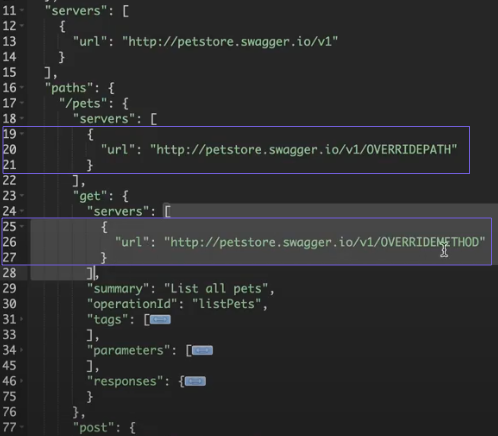The image size is (498, 436).
Task: Expand the folded "parameters" array on line 34
Action: pos(22,350)
